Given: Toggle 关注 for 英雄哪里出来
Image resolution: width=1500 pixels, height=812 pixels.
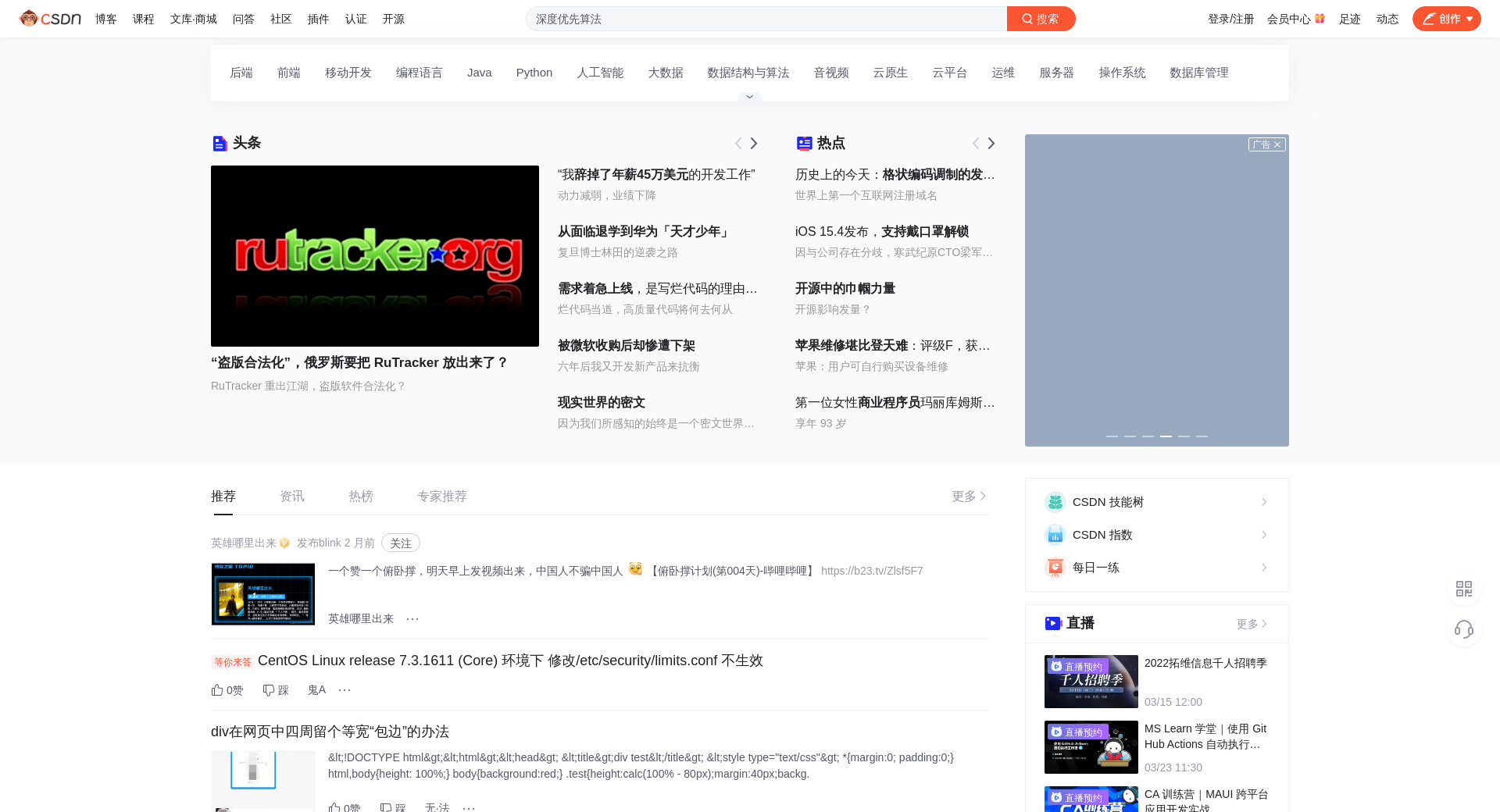Looking at the screenshot, I should (x=400, y=543).
